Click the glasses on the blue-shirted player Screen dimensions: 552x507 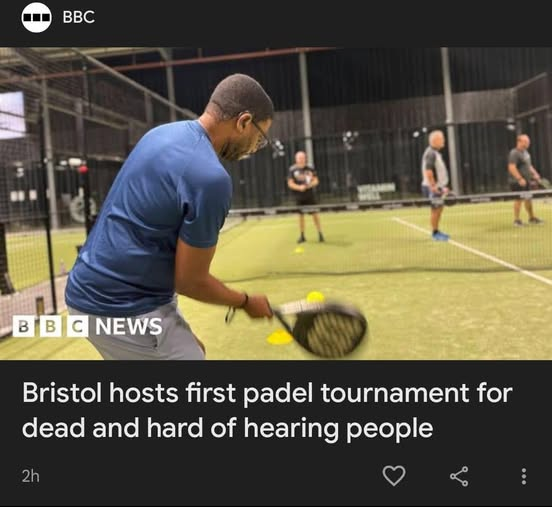coord(260,135)
